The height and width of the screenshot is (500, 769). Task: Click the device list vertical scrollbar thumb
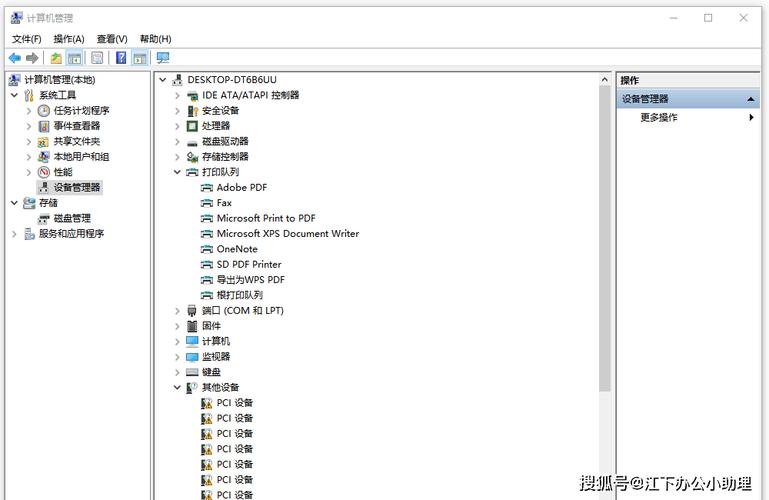(605, 239)
